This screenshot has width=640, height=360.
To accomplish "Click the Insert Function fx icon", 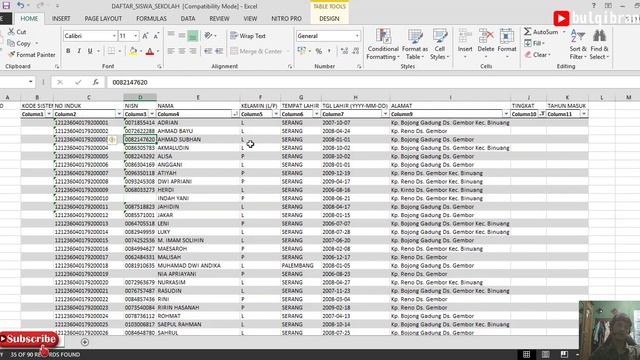I will (96, 82).
